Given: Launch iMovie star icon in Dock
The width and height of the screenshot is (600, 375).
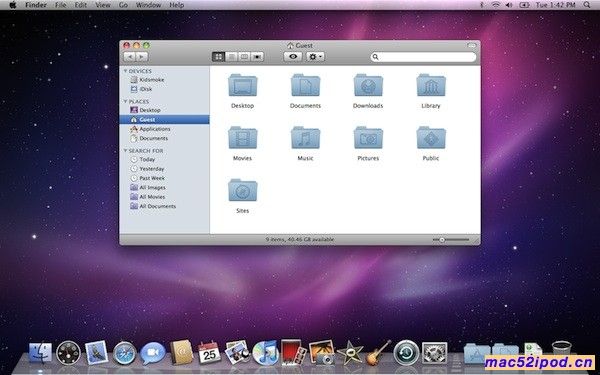Looking at the screenshot, I should 350,352.
